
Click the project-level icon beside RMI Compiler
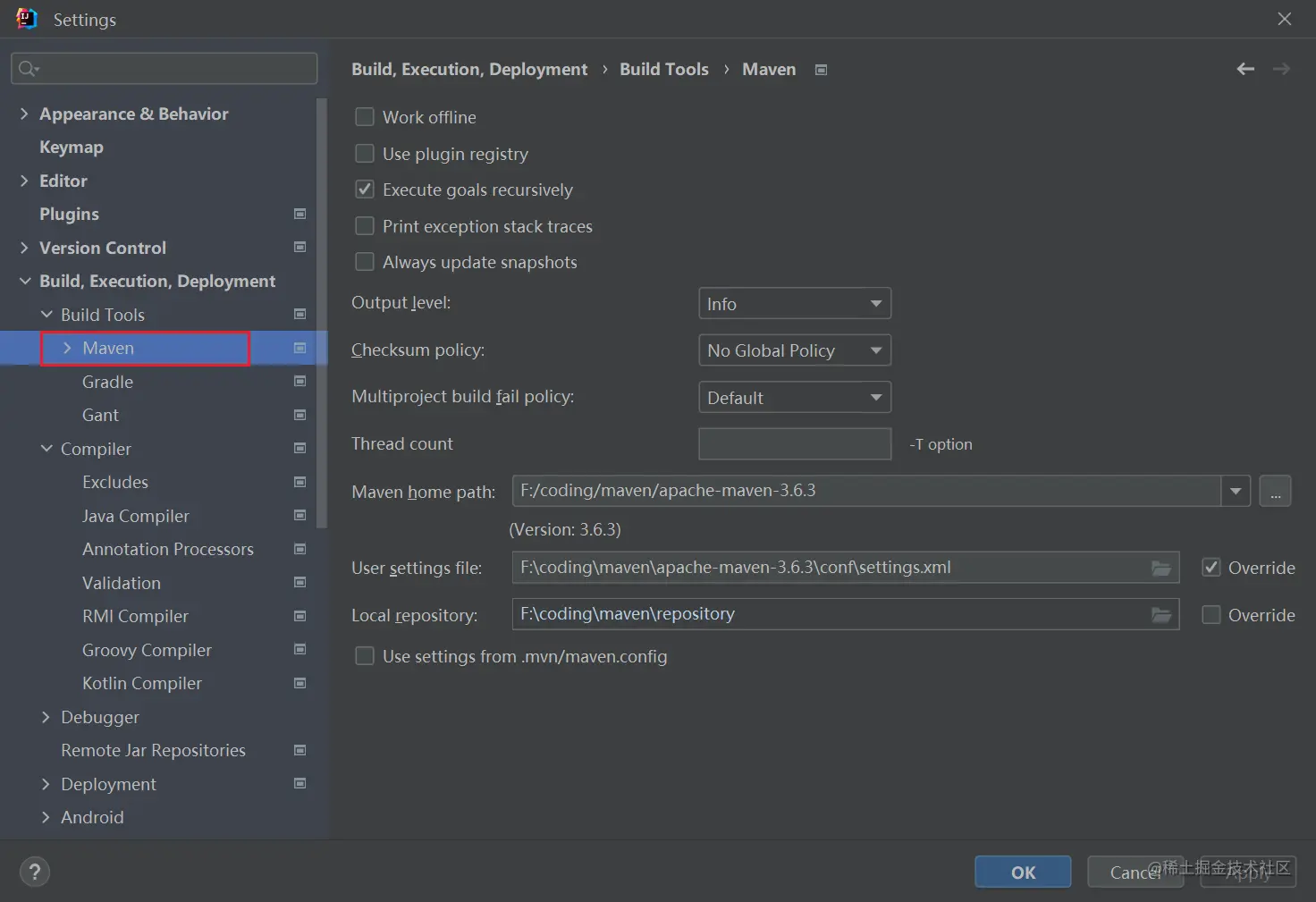point(300,616)
